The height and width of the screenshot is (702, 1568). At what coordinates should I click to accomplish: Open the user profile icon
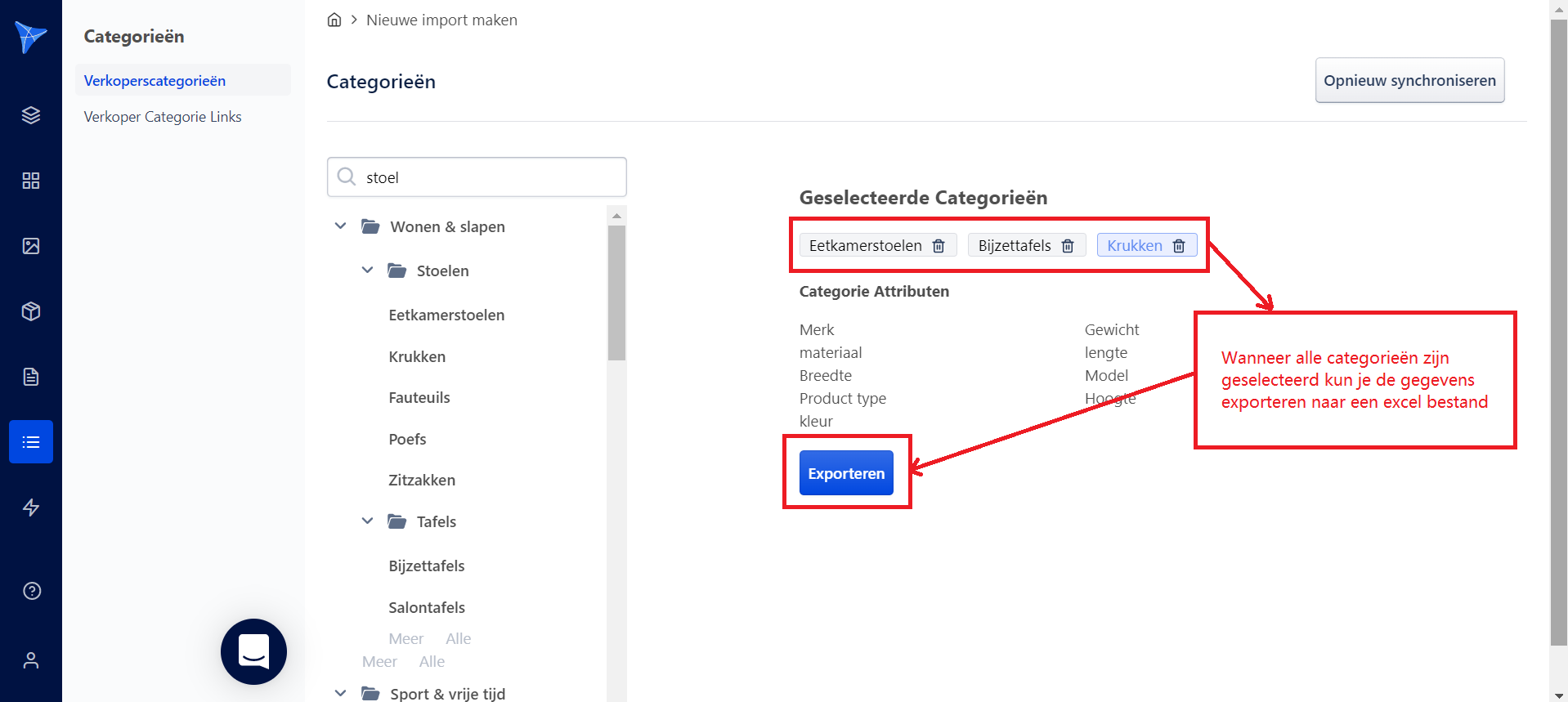[31, 660]
